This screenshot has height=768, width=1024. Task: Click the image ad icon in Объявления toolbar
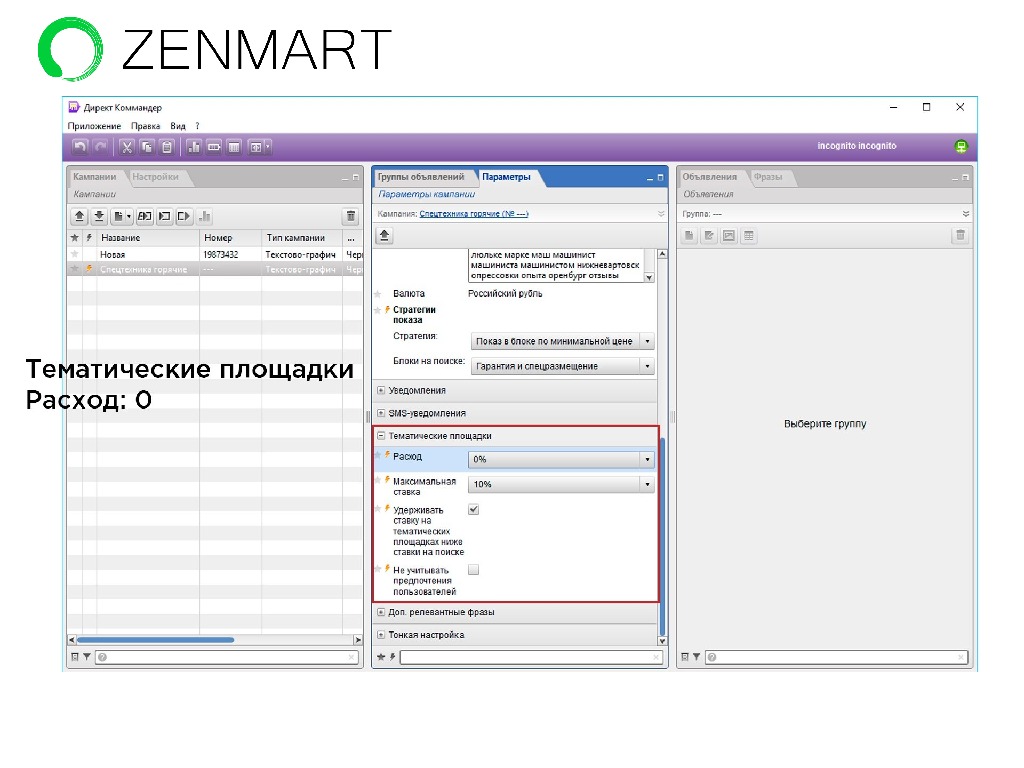[x=729, y=236]
